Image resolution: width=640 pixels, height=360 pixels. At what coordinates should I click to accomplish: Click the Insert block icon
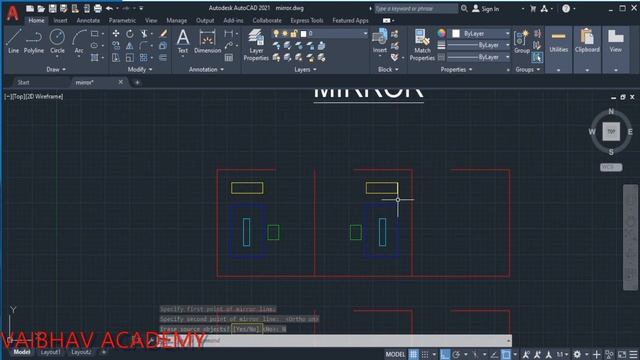(380, 41)
